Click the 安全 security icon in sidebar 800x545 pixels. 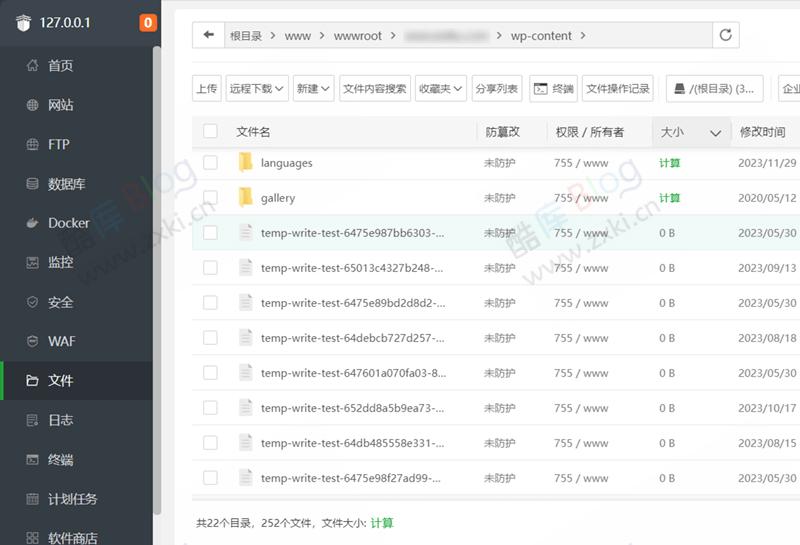point(32,302)
